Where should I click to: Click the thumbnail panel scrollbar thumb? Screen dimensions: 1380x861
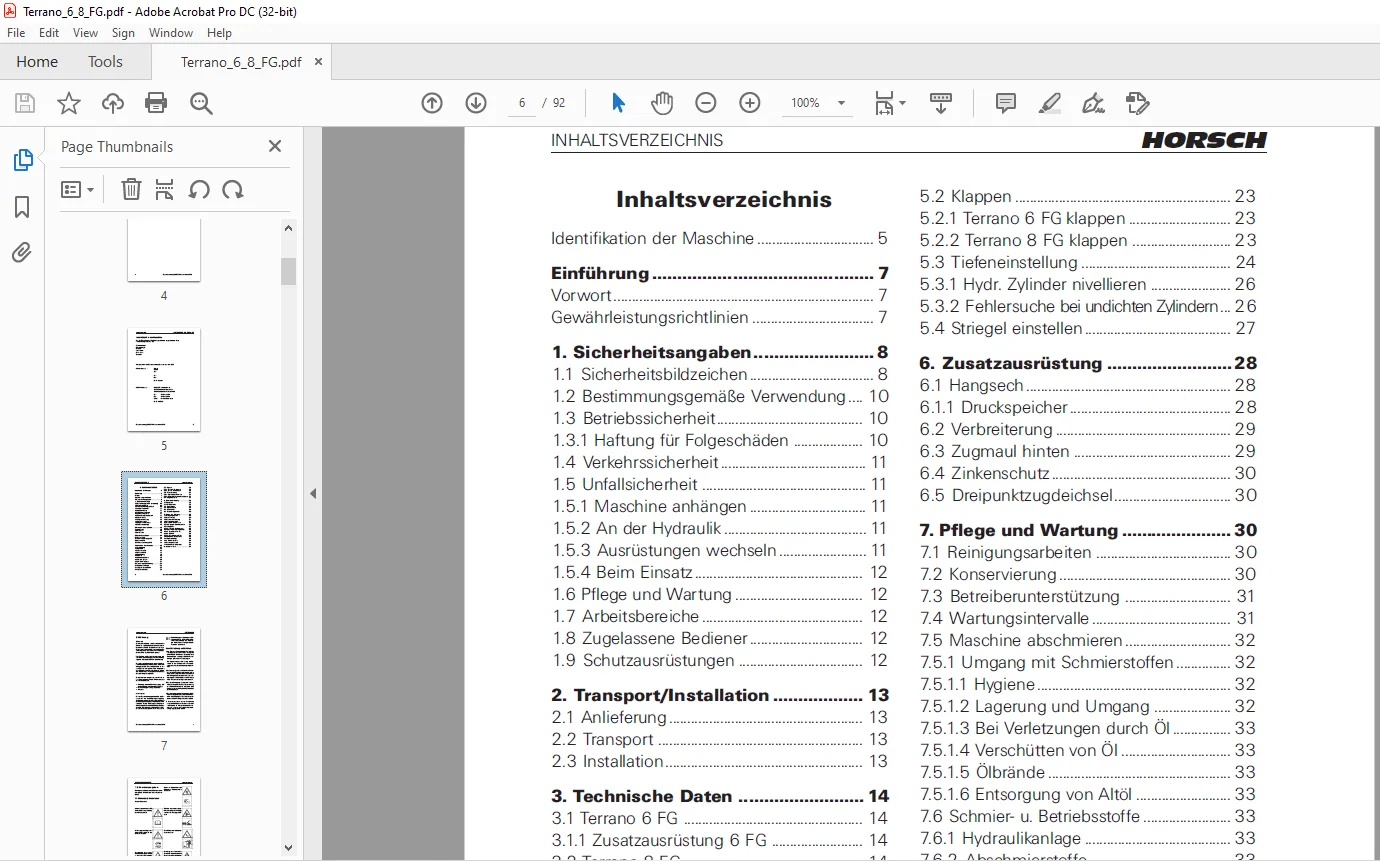point(288,271)
